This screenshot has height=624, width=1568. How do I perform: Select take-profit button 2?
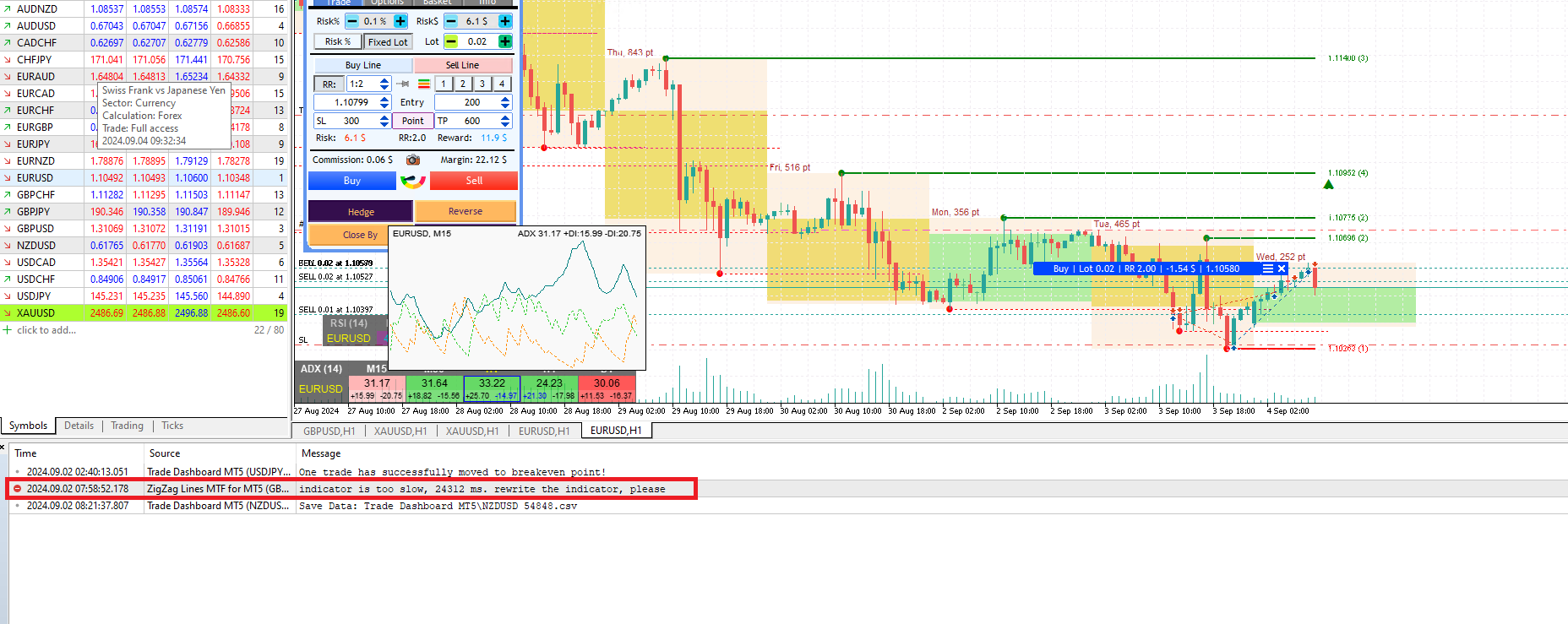click(x=463, y=84)
